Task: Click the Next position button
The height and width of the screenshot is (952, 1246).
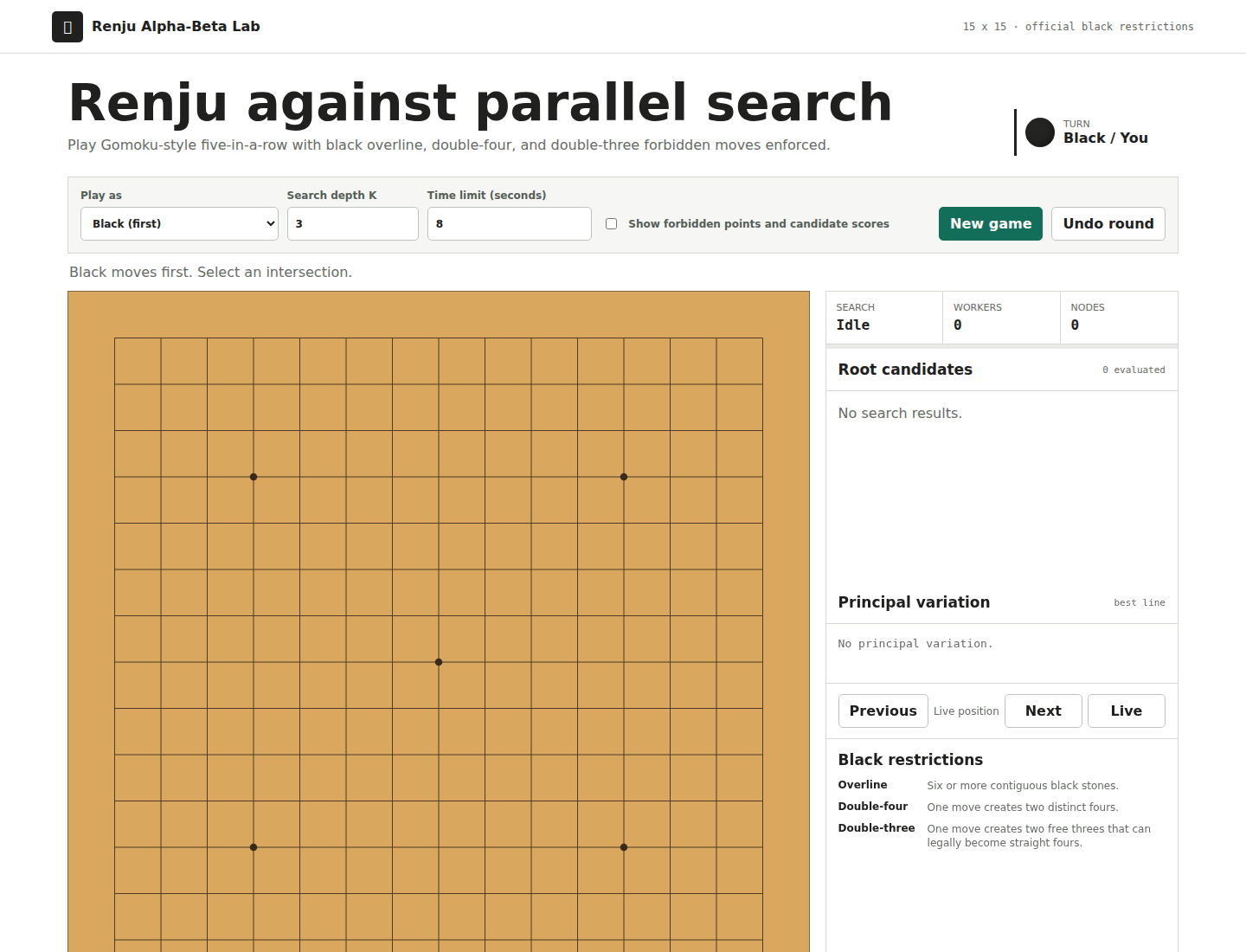Action: (x=1044, y=711)
